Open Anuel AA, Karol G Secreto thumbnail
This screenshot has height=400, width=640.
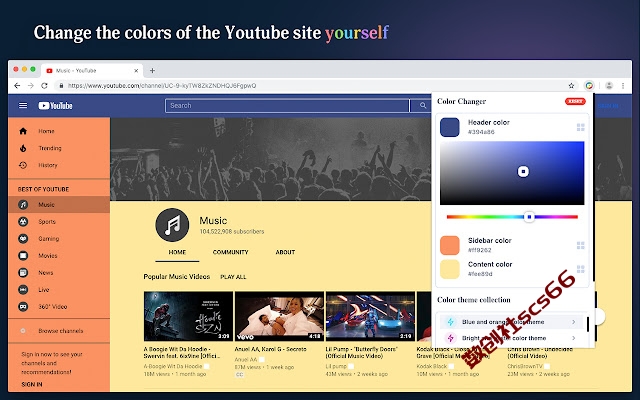(279, 316)
